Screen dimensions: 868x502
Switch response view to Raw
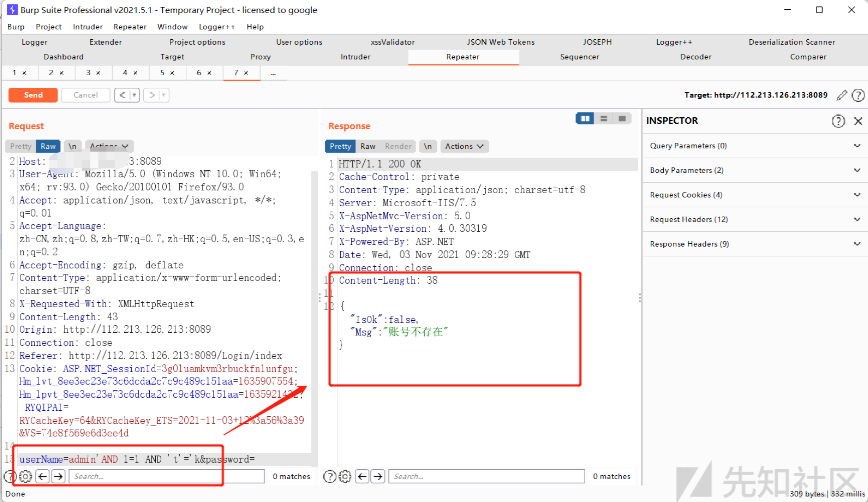click(x=368, y=146)
